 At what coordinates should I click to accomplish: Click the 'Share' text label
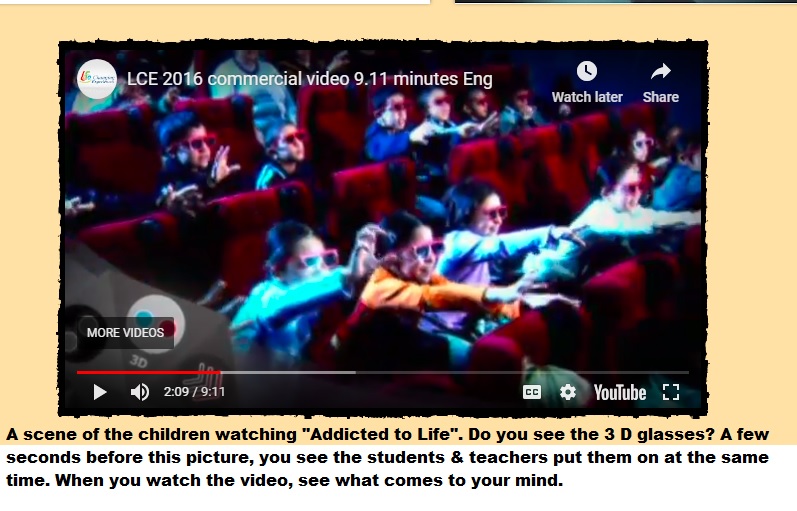[x=661, y=97]
